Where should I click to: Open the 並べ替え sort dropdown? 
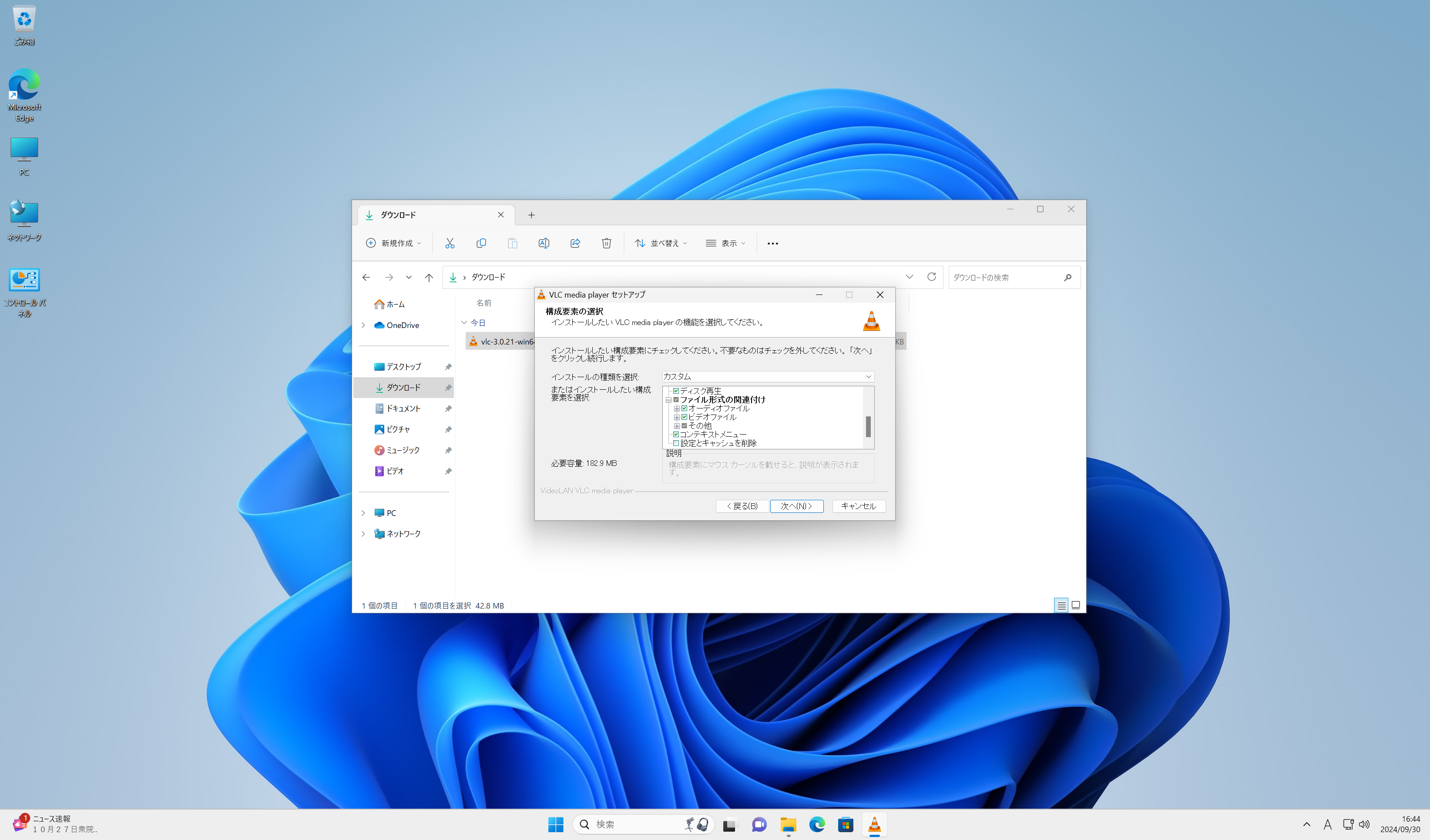[x=661, y=243]
